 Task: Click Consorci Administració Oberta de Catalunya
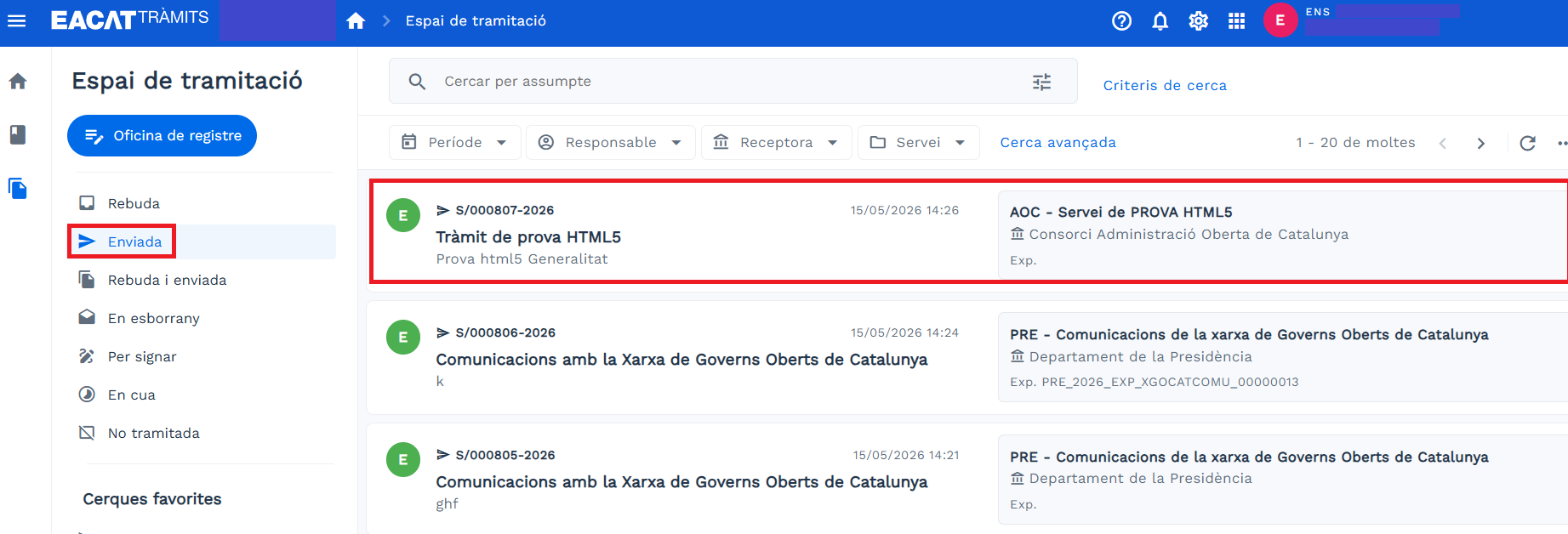point(1189,234)
